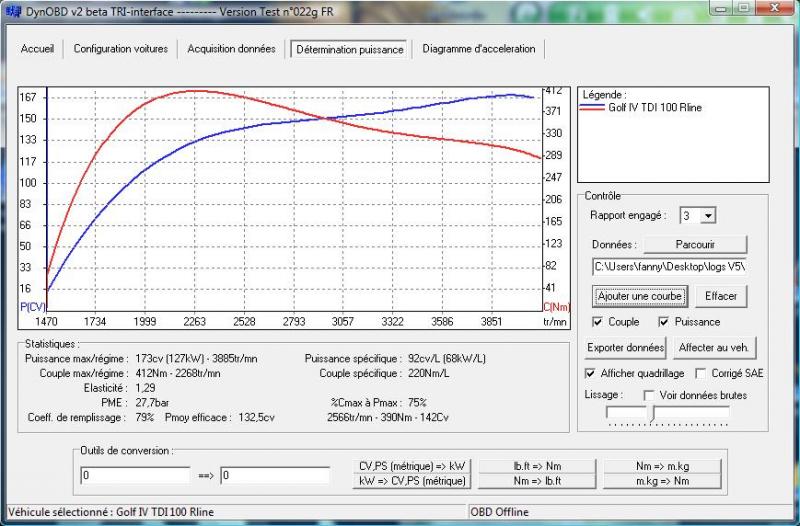Screen dimensions: 800x526
Task: Click the 3057 rpm axis tick label
Action: pyautogui.click(x=342, y=322)
